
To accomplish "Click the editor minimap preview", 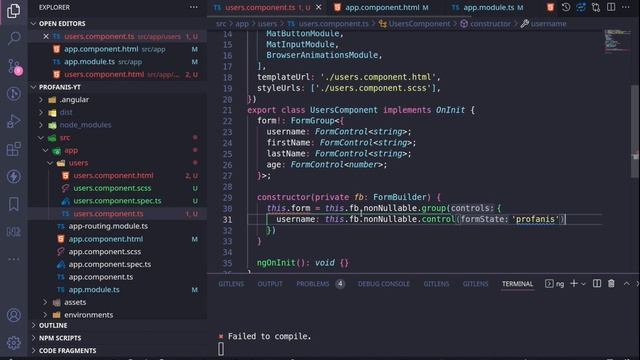I will point(618,41).
